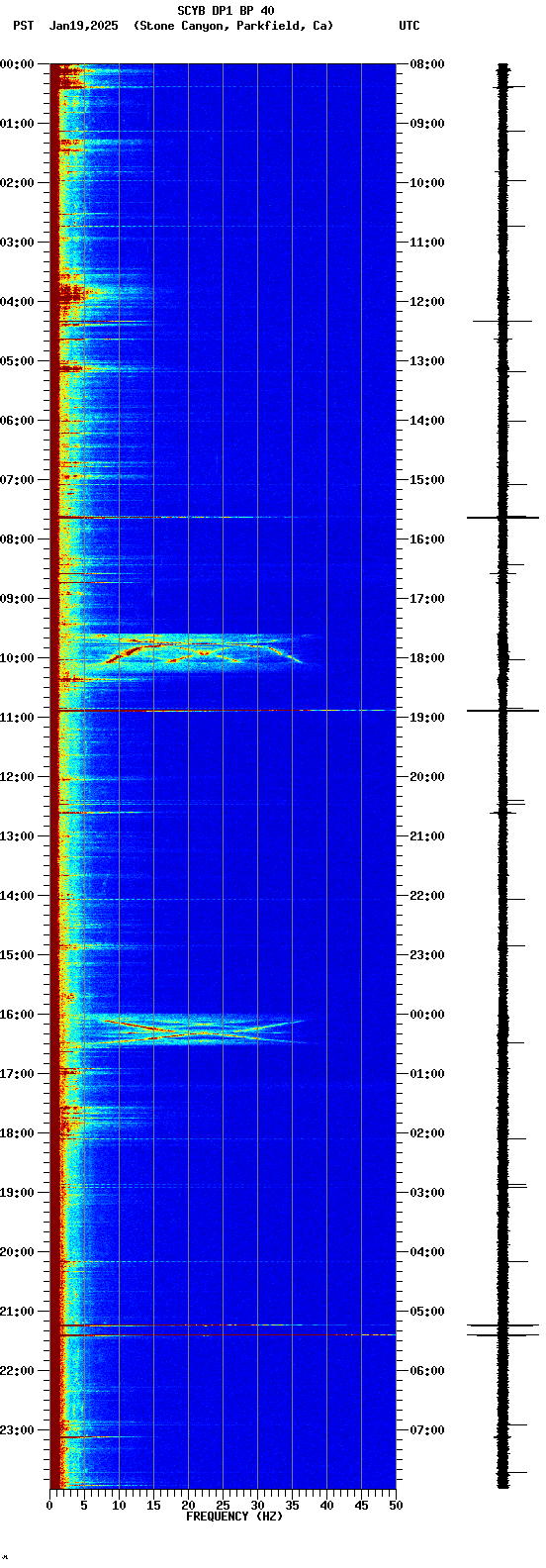Click the PST time label '23:00'
The width and height of the screenshot is (546, 1568).
18,1430
